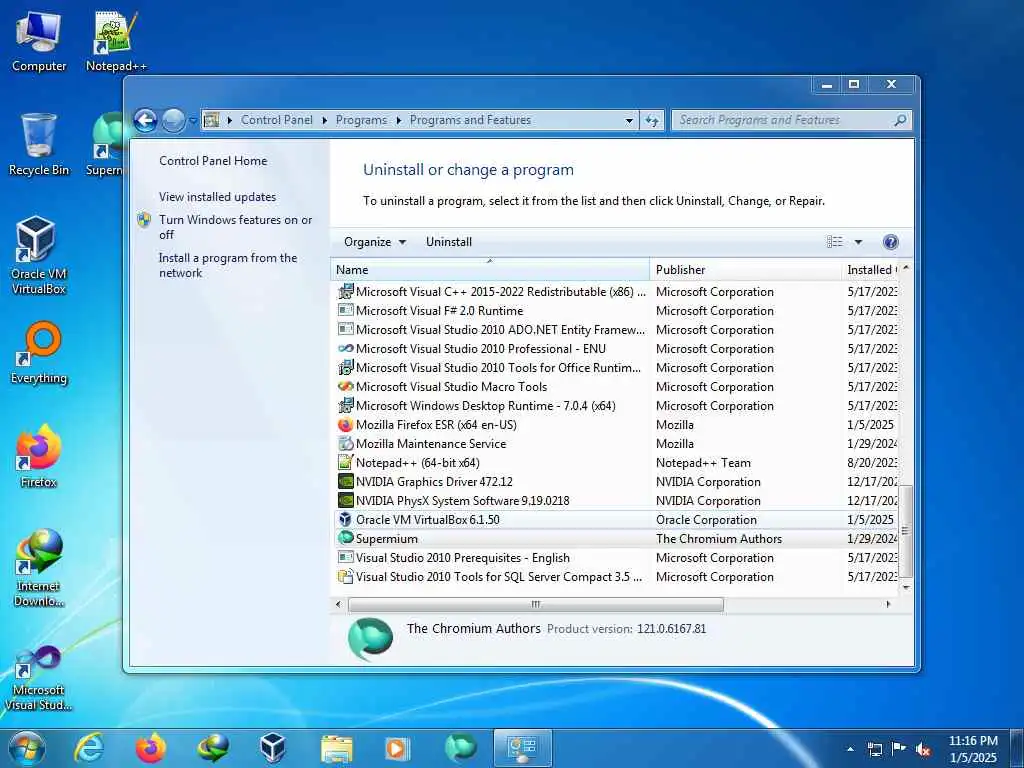Image resolution: width=1024 pixels, height=768 pixels.
Task: Select NVIDIA Graphics Driver 472.12 row
Action: pyautogui.click(x=616, y=482)
